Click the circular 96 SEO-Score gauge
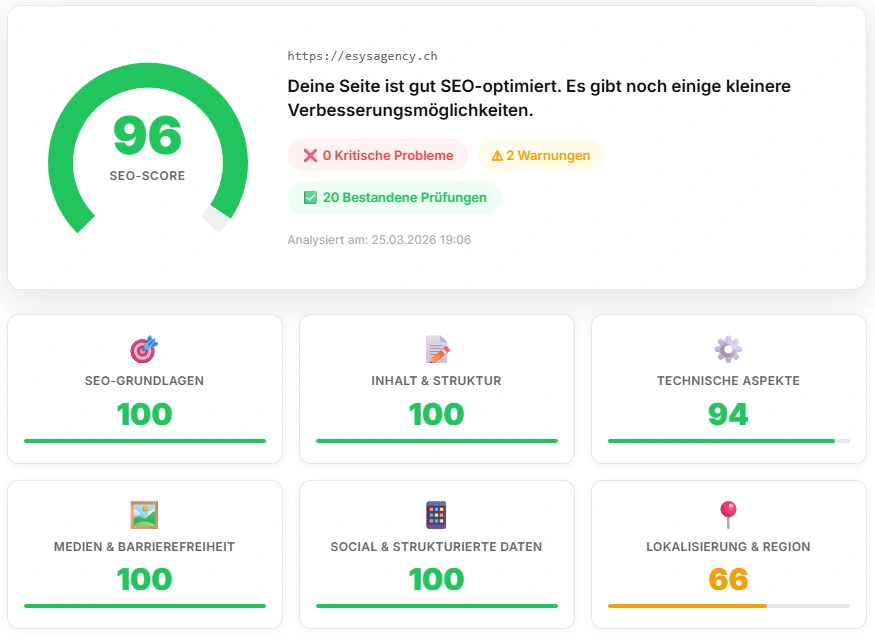The image size is (875, 639). click(147, 148)
